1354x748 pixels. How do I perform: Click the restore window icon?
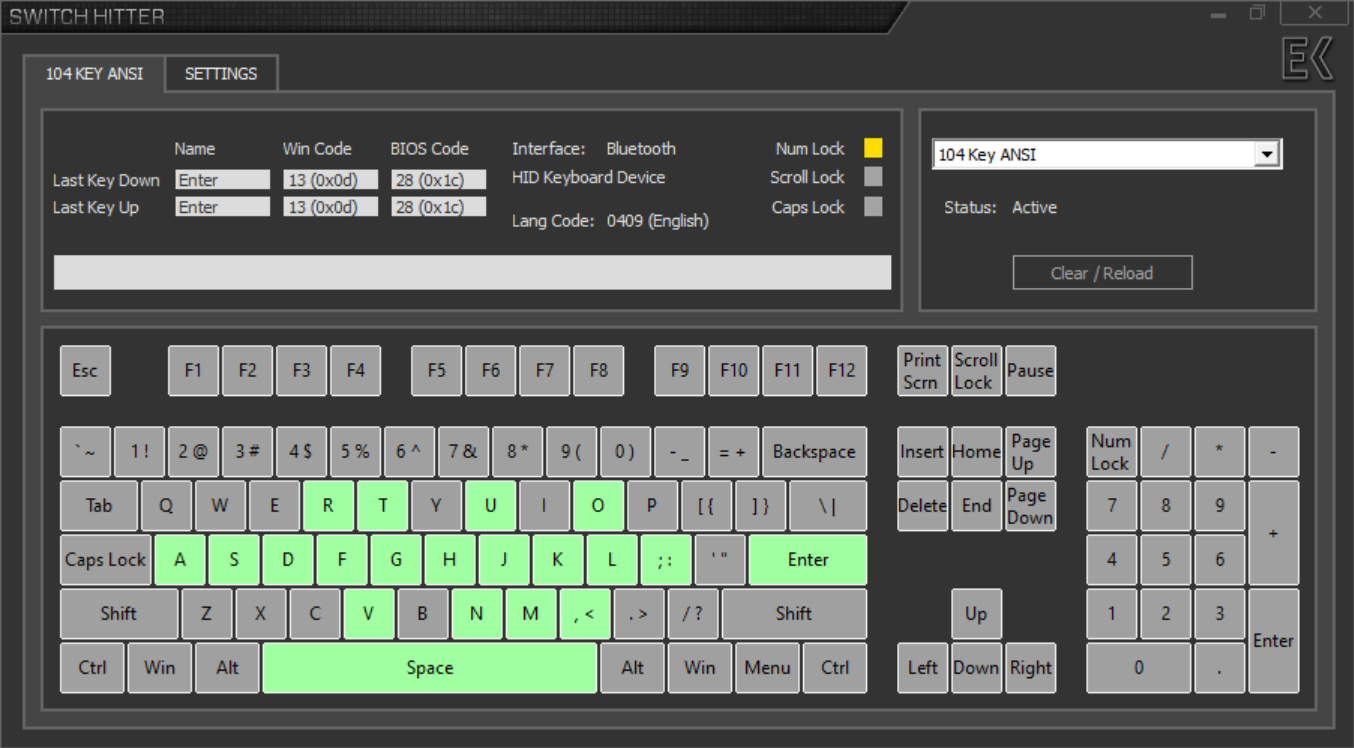click(x=1257, y=13)
